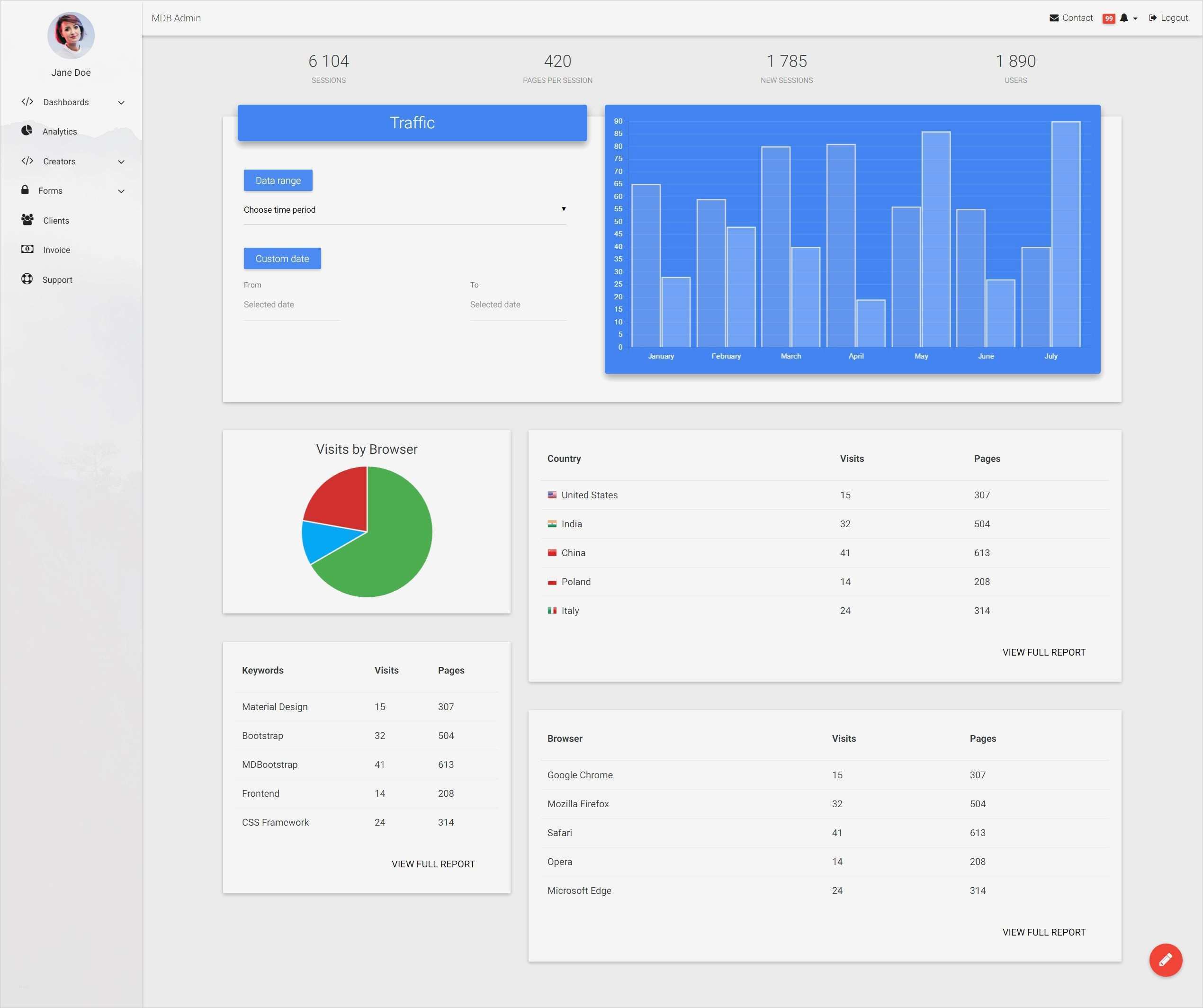
Task: Click the Invoice money icon
Action: (27, 249)
